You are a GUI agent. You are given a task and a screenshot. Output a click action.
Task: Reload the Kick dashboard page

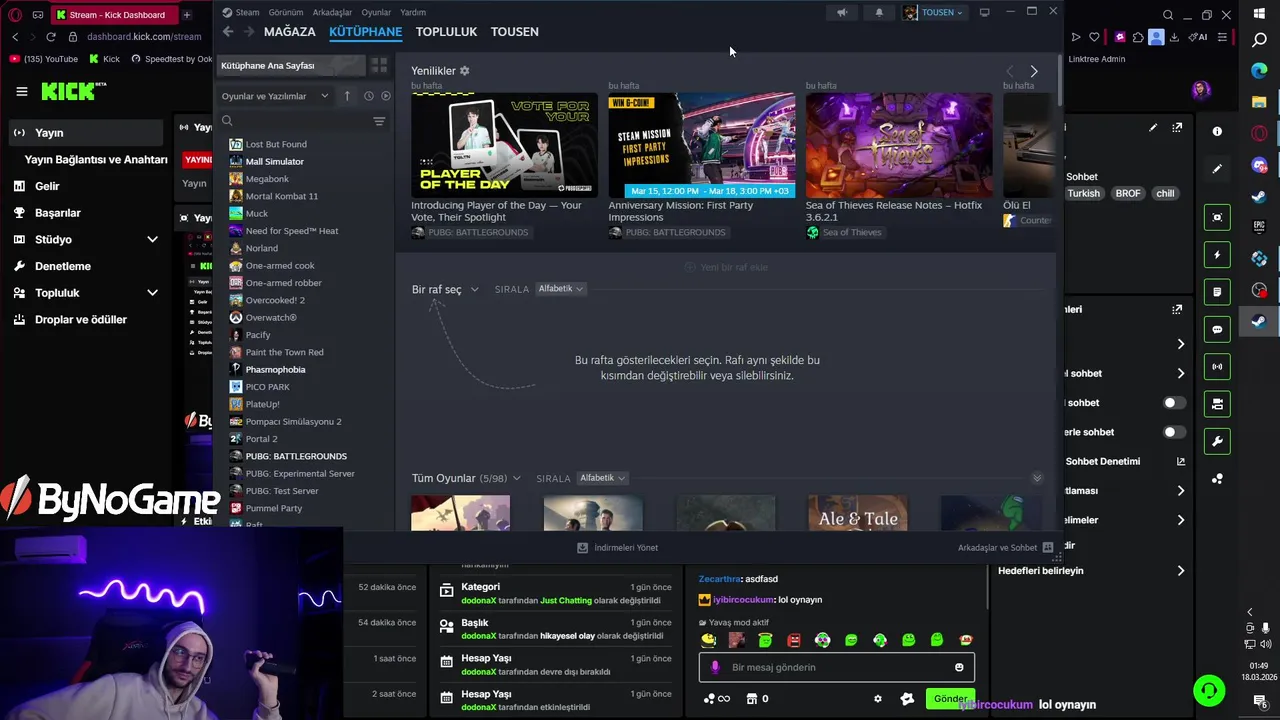click(x=51, y=37)
